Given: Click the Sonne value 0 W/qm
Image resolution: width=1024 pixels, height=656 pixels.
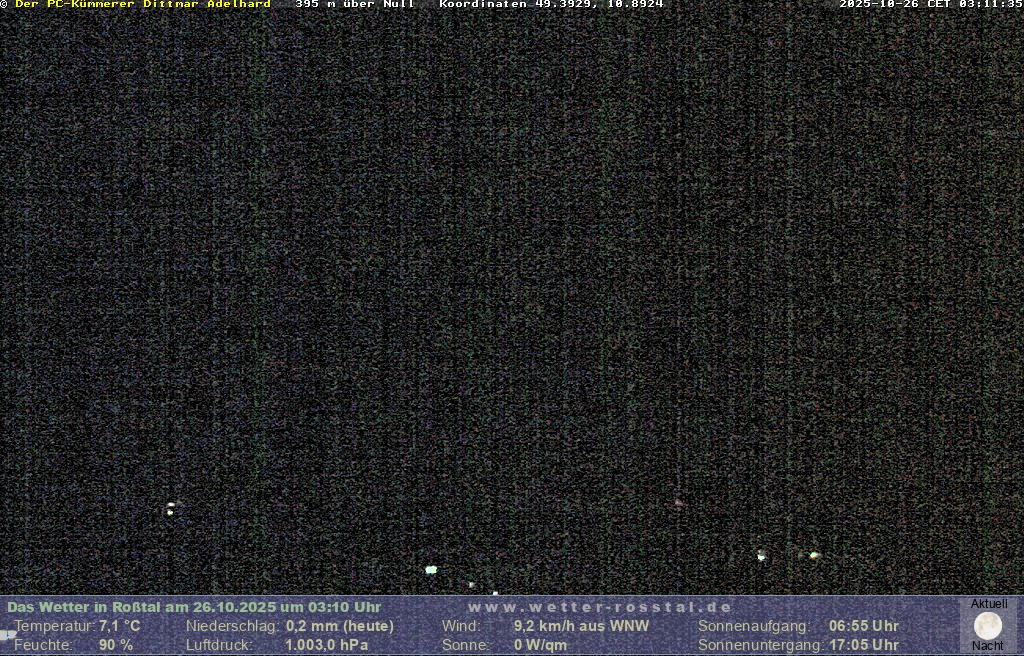Looking at the screenshot, I should click(540, 645).
